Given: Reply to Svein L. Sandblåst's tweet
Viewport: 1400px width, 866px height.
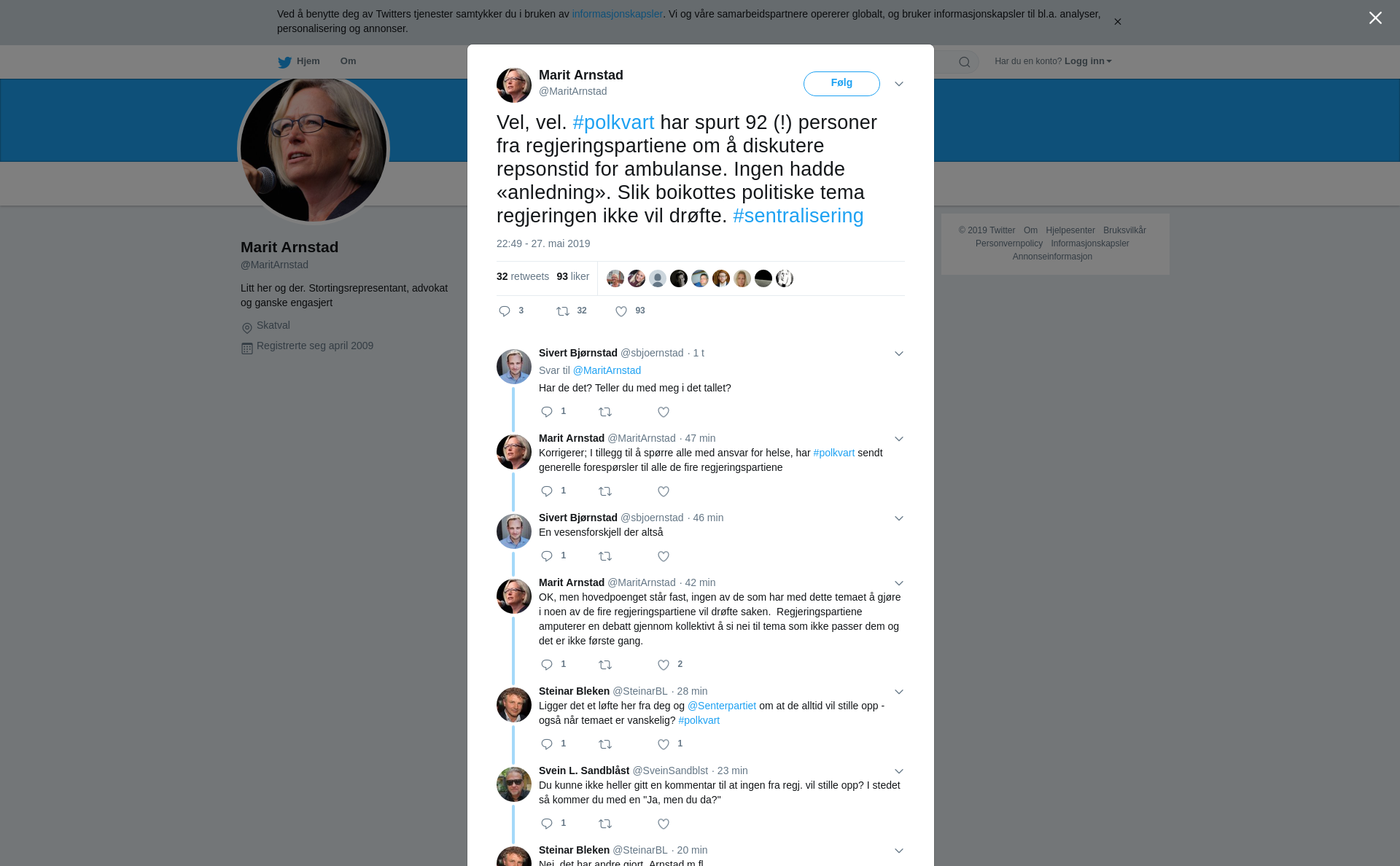Looking at the screenshot, I should [x=547, y=824].
